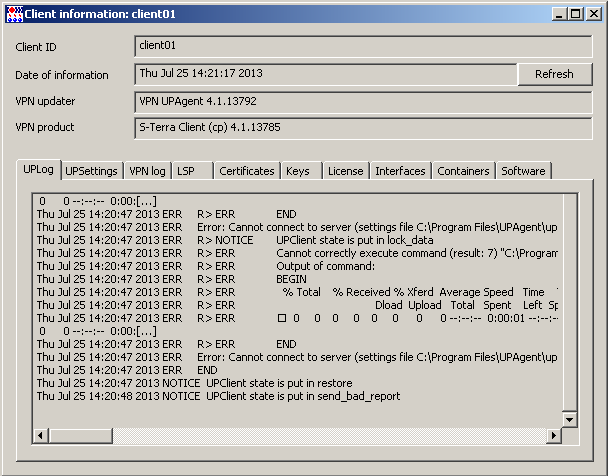Screen dimensions: 609x476
Task: Switch to the Software tab
Action: coord(523,171)
